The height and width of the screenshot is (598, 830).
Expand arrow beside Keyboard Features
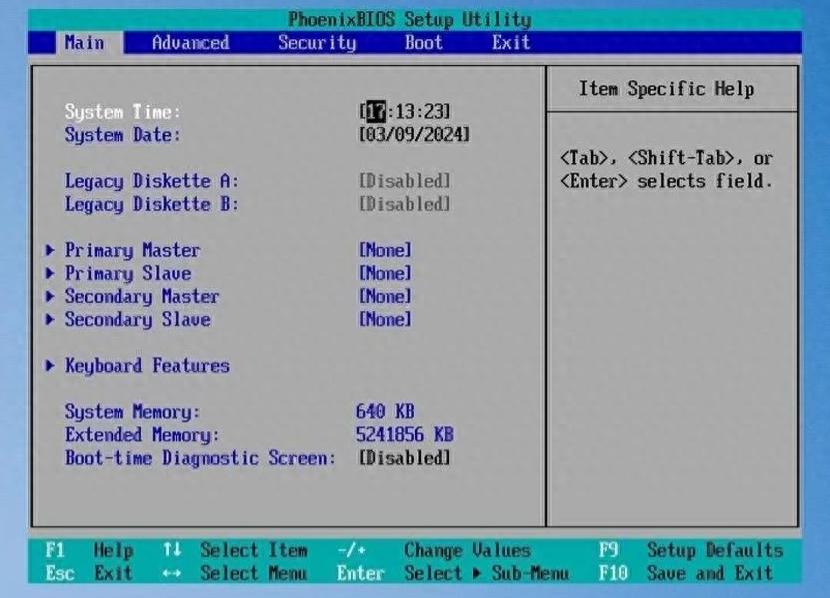[x=50, y=365]
